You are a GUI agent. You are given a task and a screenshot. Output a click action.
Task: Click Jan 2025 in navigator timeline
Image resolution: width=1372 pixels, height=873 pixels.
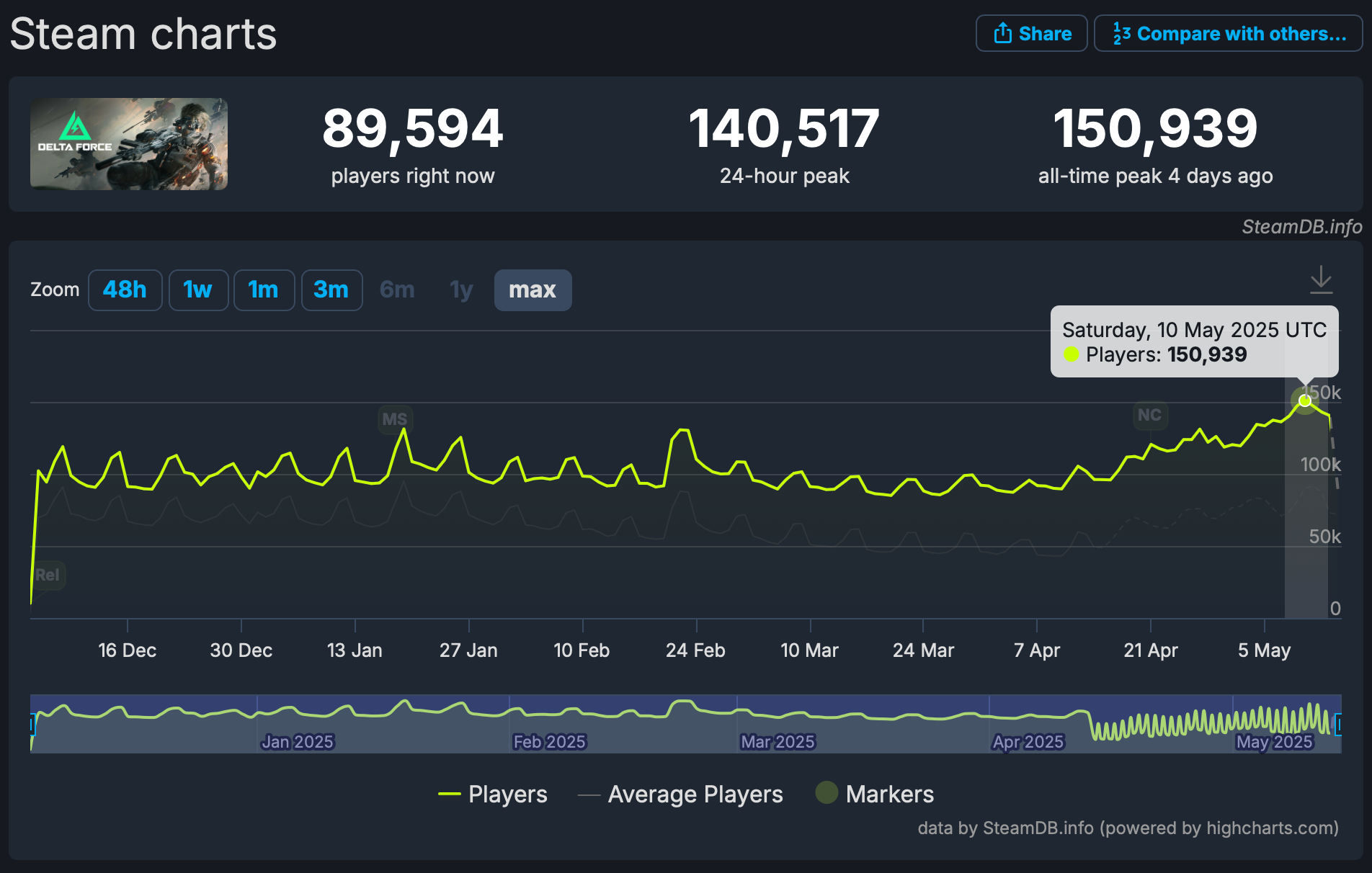point(297,742)
